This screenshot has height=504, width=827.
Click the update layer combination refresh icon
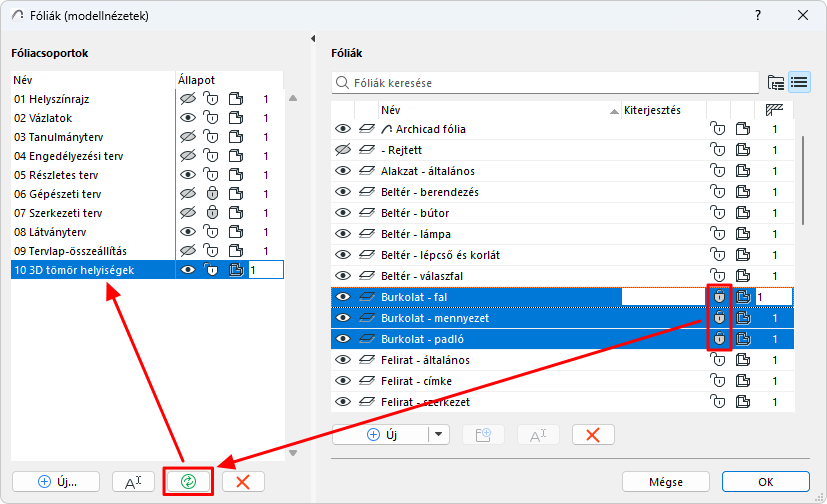pyautogui.click(x=187, y=481)
